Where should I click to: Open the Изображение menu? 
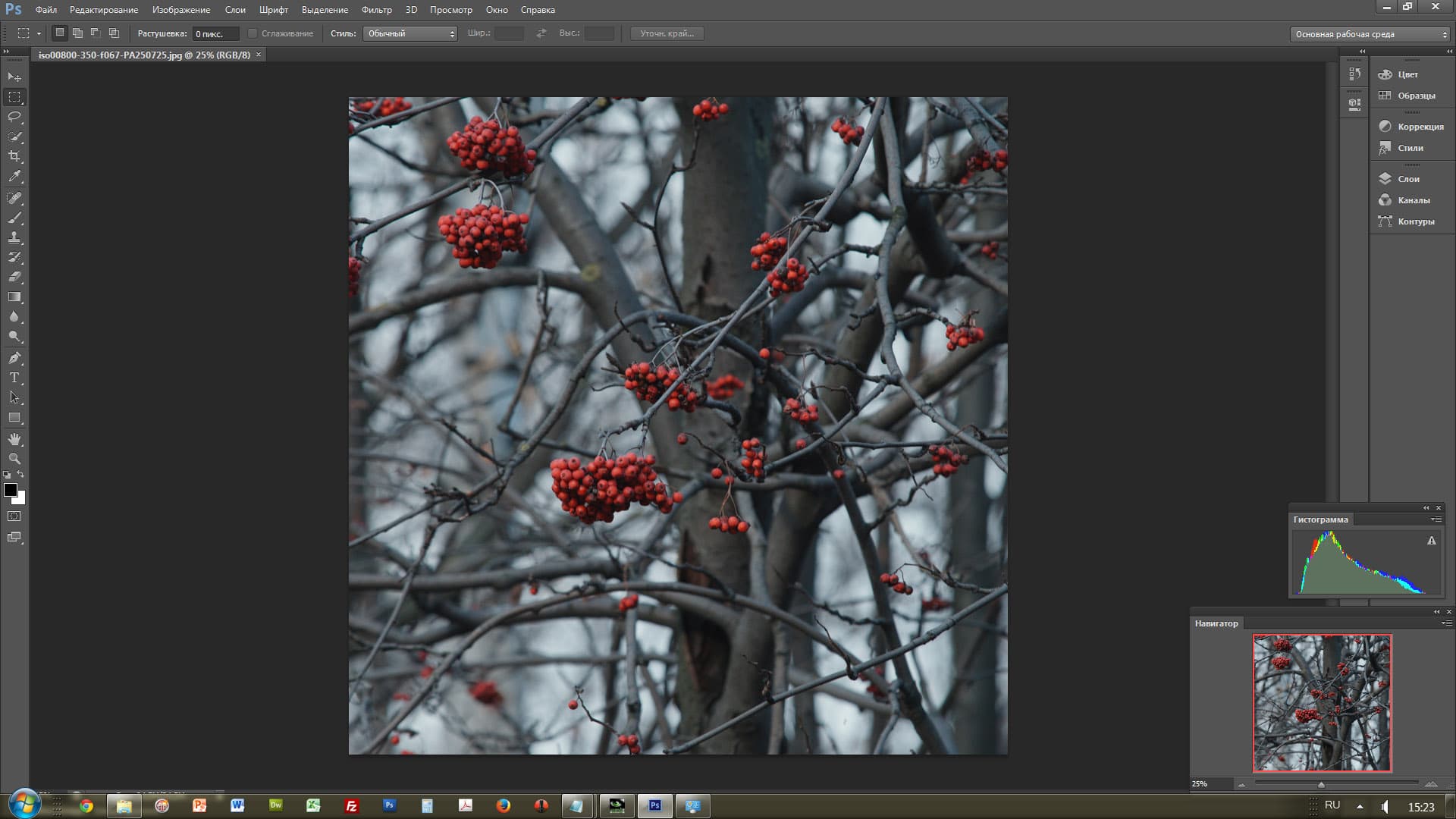[180, 10]
